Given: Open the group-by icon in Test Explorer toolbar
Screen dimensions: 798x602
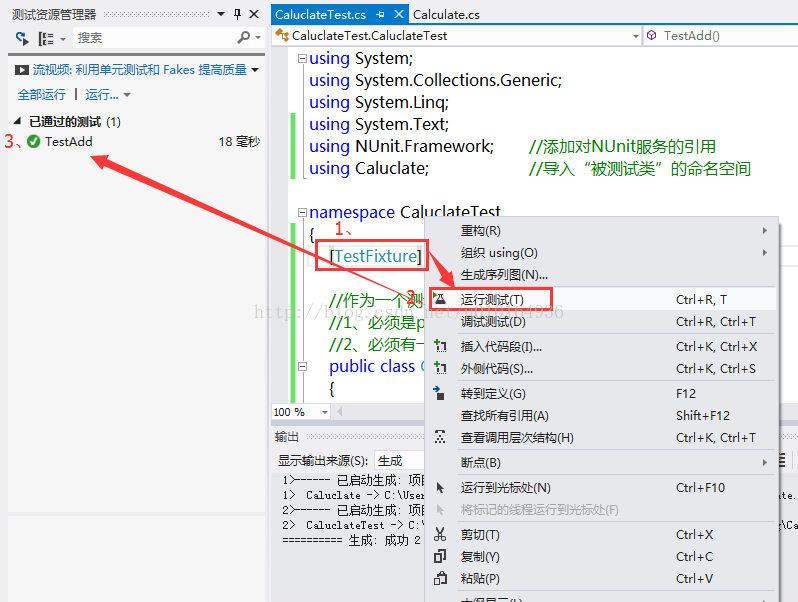Looking at the screenshot, I should coord(47,38).
